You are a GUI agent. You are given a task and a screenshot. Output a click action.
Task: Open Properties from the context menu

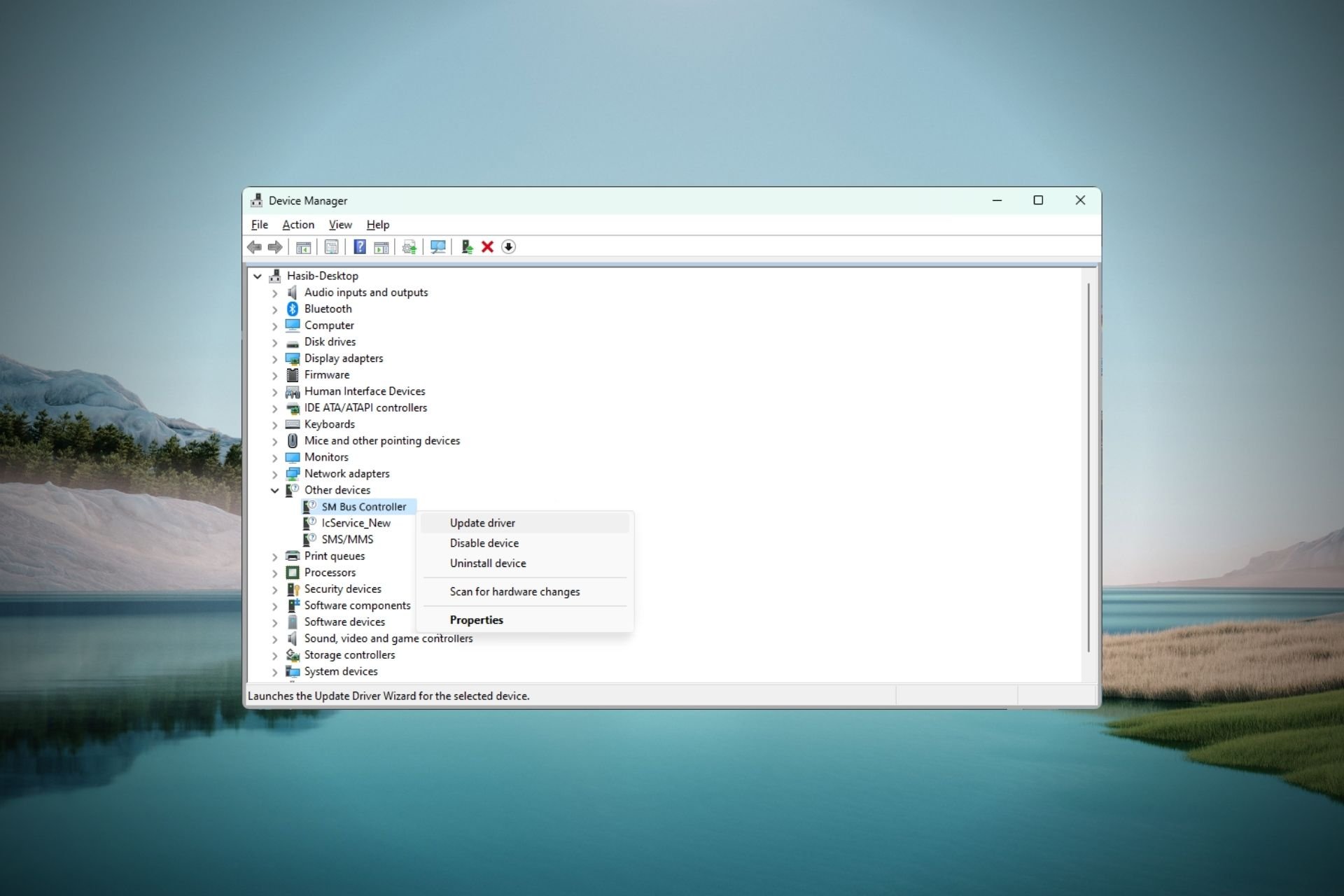pyautogui.click(x=525, y=620)
